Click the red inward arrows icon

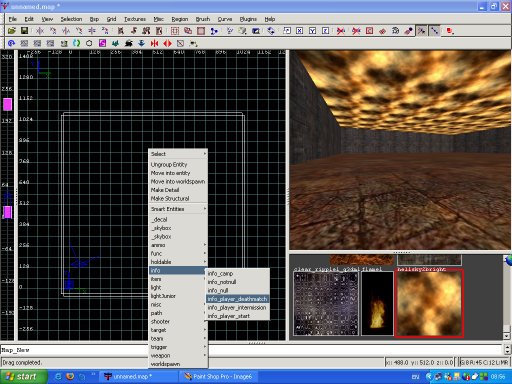point(154,43)
